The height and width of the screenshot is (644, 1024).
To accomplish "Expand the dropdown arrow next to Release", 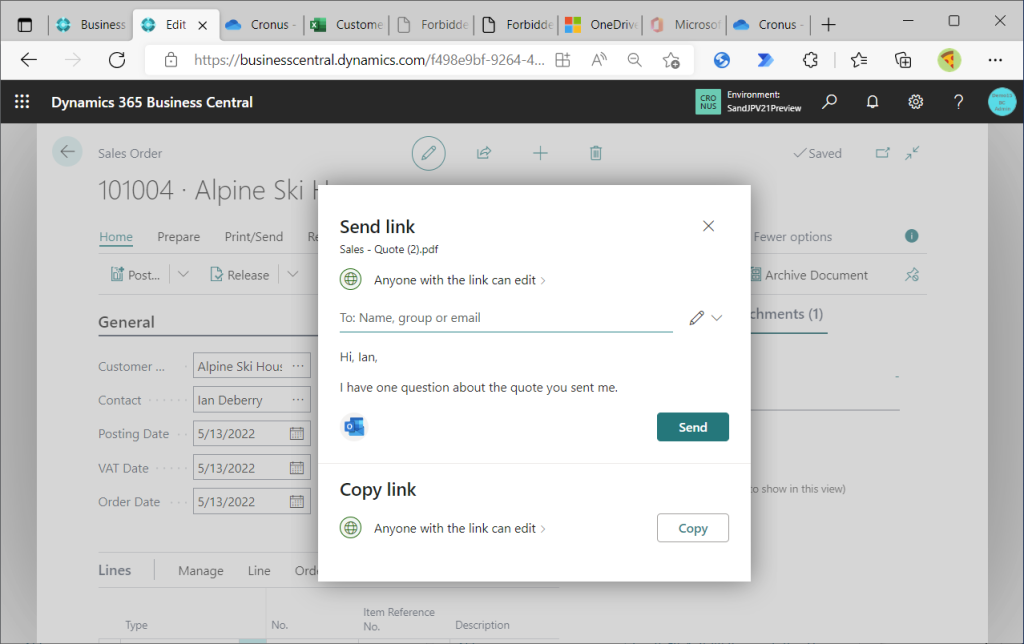I will [293, 274].
